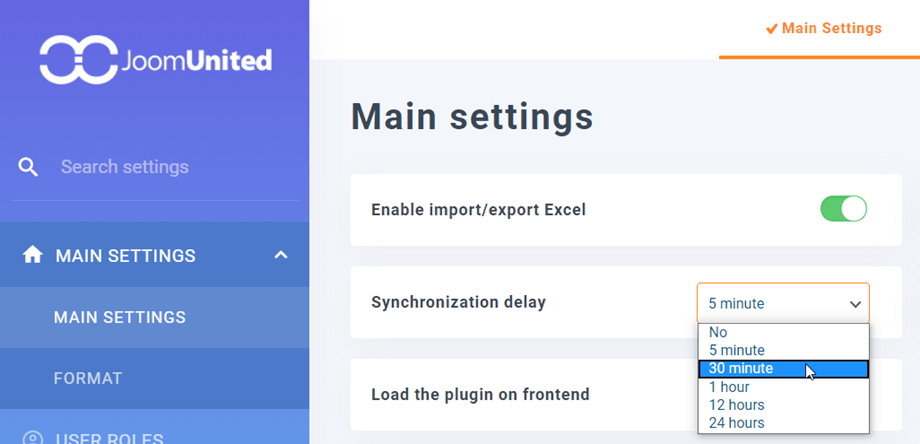Click the User Roles person icon

[33, 438]
